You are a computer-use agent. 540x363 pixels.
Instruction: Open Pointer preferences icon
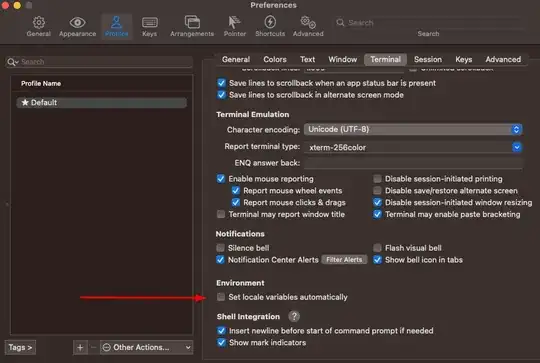pyautogui.click(x=235, y=22)
